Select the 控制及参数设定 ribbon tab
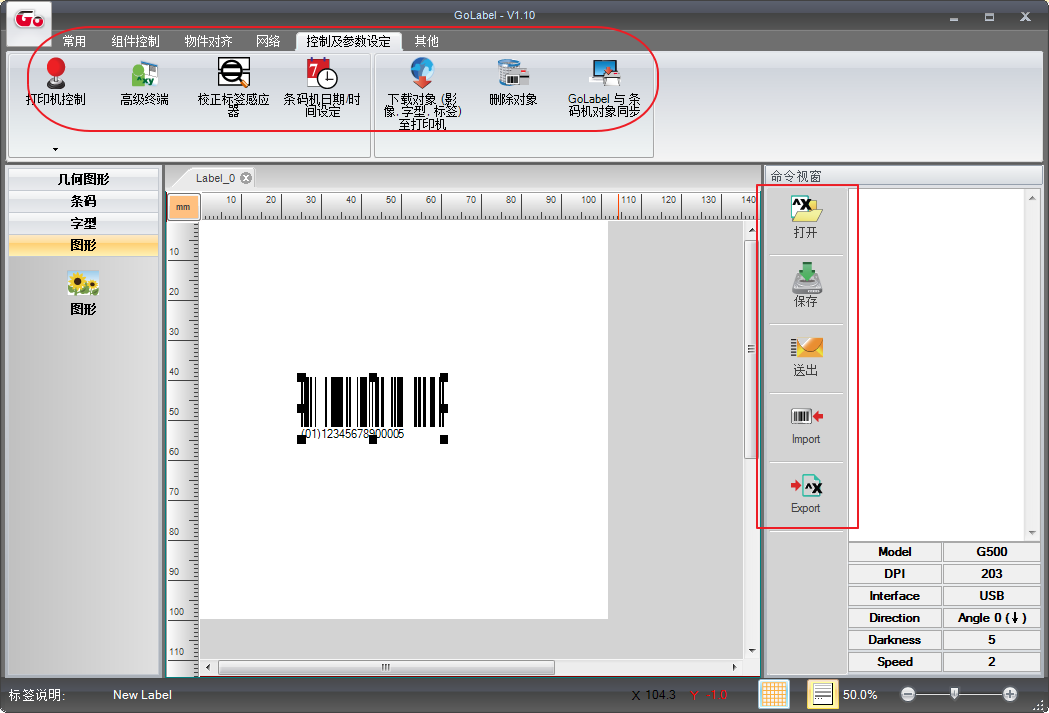 349,41
